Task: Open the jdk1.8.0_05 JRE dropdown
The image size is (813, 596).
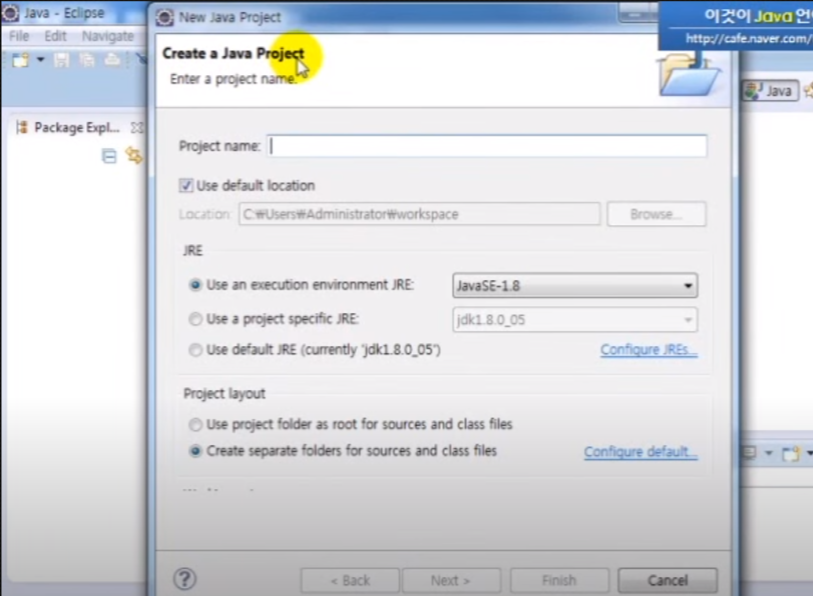Action: pyautogui.click(x=574, y=320)
